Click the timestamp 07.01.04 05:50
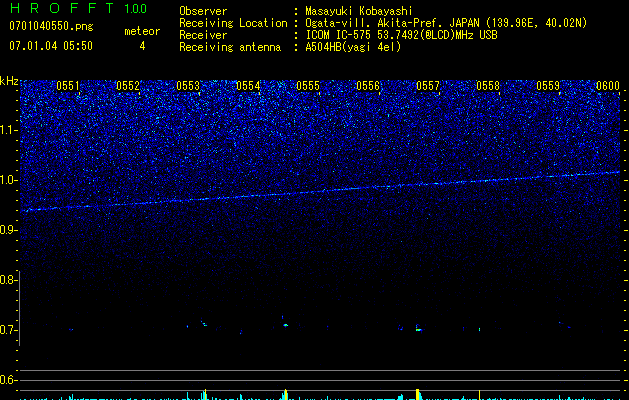Screen dimensions: 629x400 51,45
